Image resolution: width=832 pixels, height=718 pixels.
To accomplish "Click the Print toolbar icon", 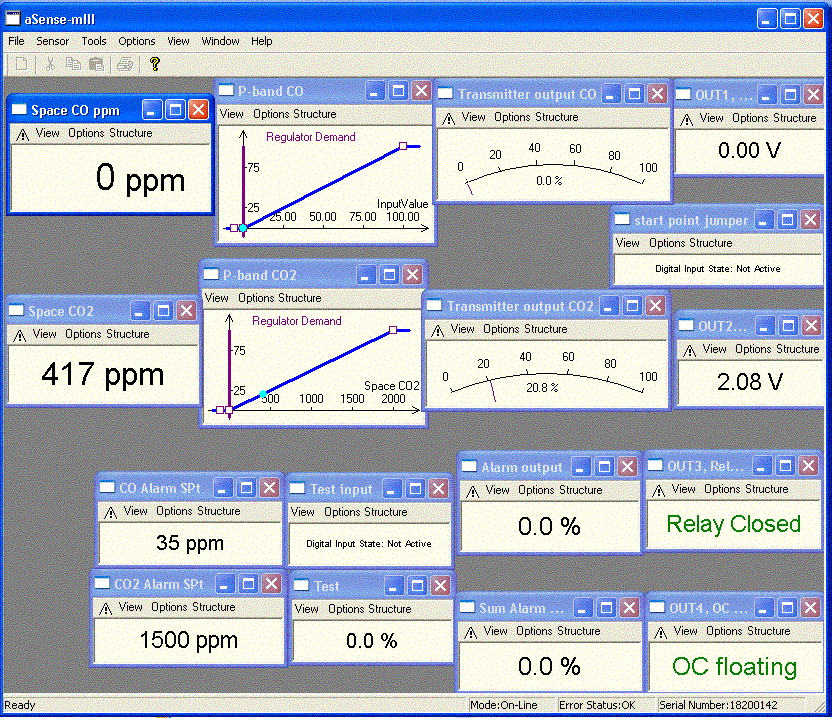I will pyautogui.click(x=125, y=64).
